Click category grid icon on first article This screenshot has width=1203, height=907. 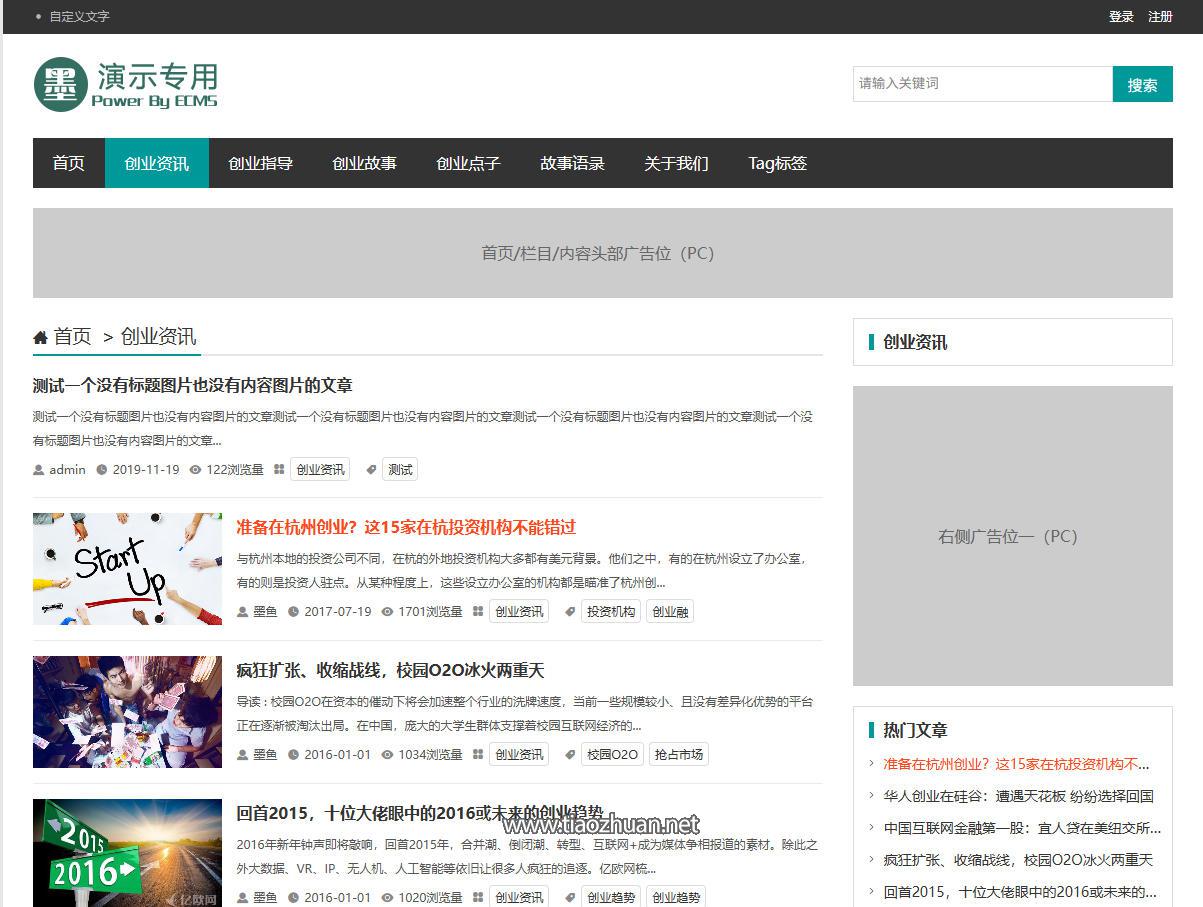pyautogui.click(x=279, y=470)
